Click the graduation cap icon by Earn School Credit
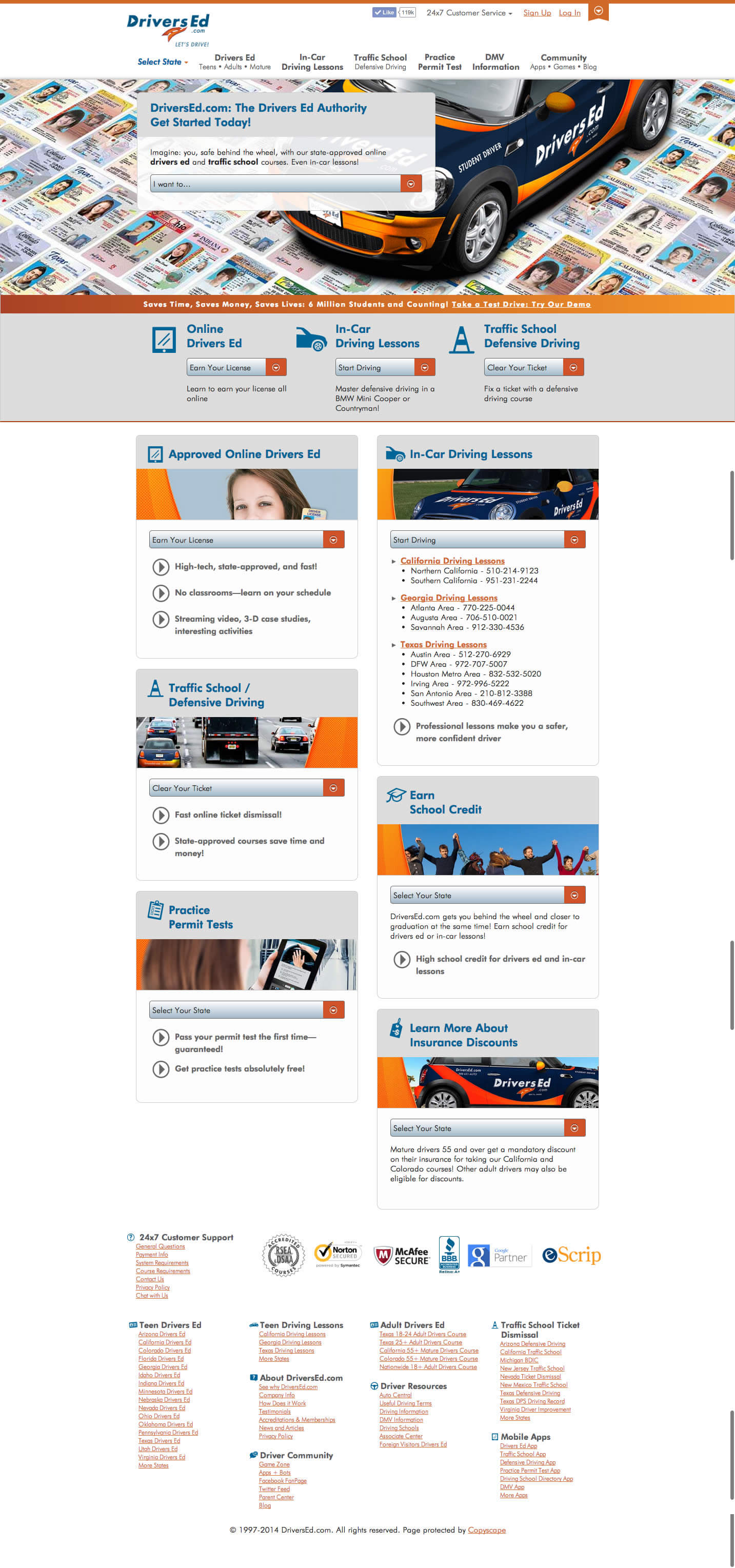This screenshot has width=735, height=1568. click(395, 795)
